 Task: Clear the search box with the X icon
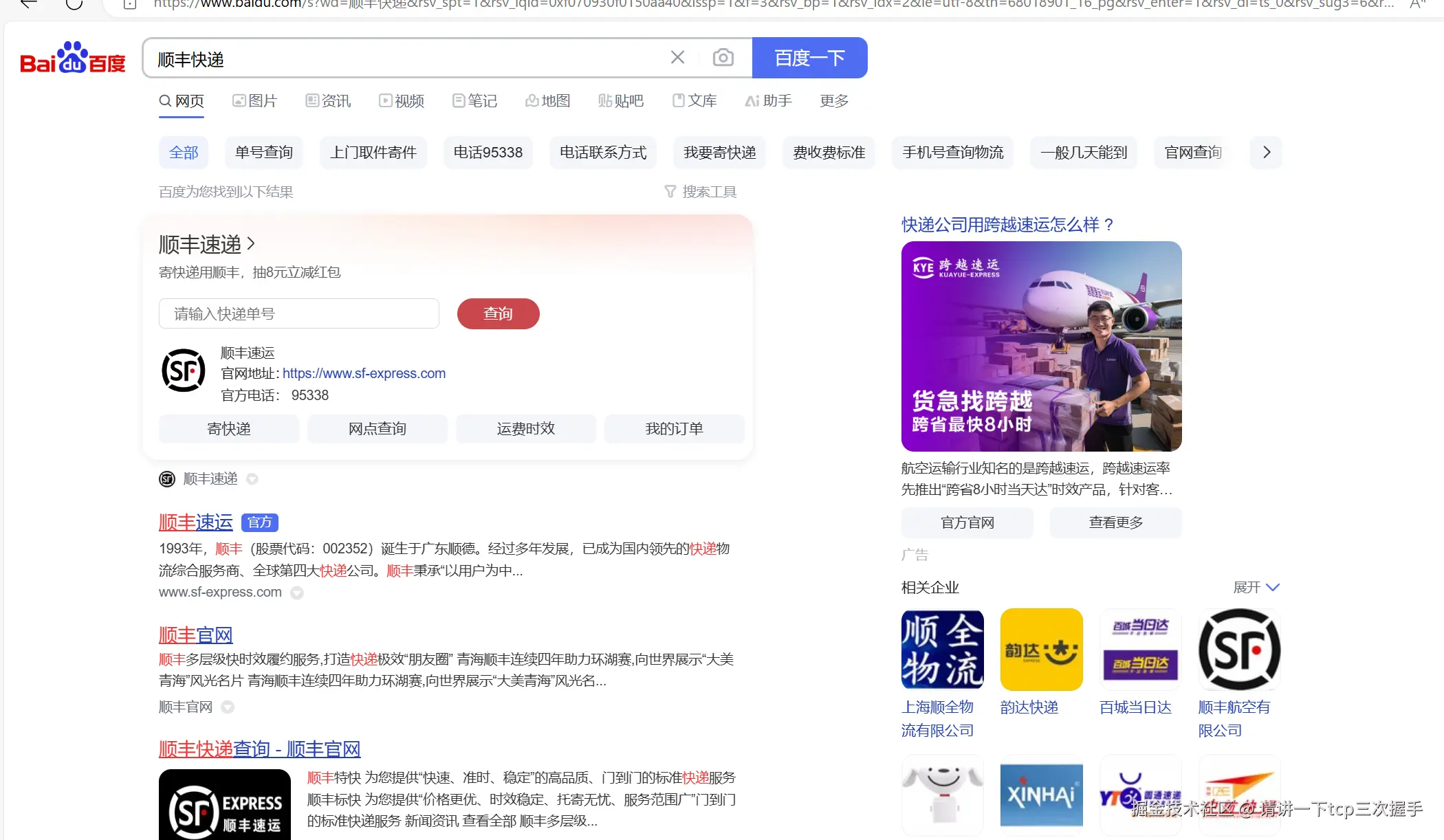click(677, 57)
